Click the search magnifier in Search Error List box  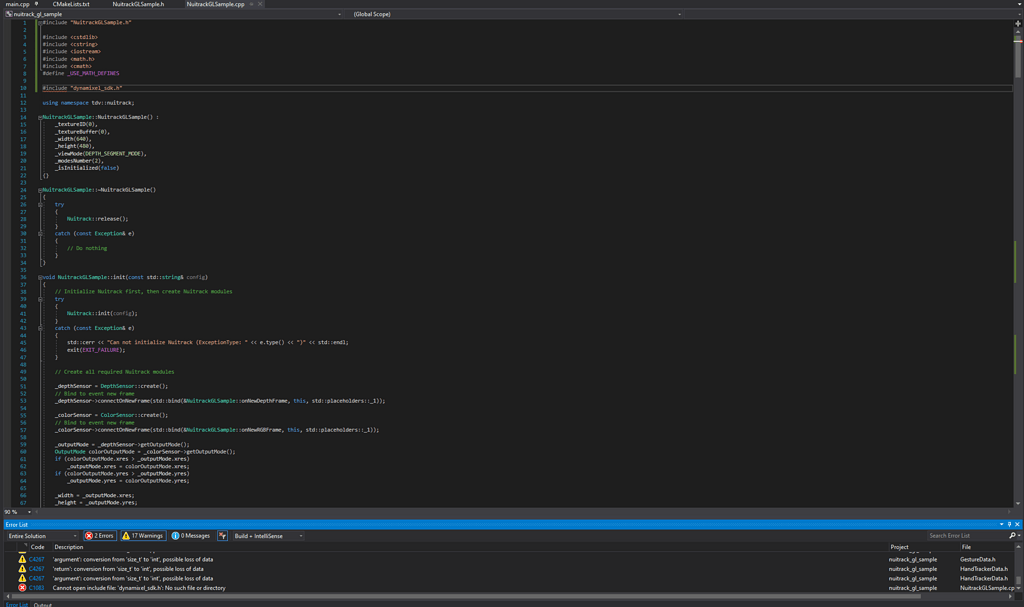tap(1012, 535)
